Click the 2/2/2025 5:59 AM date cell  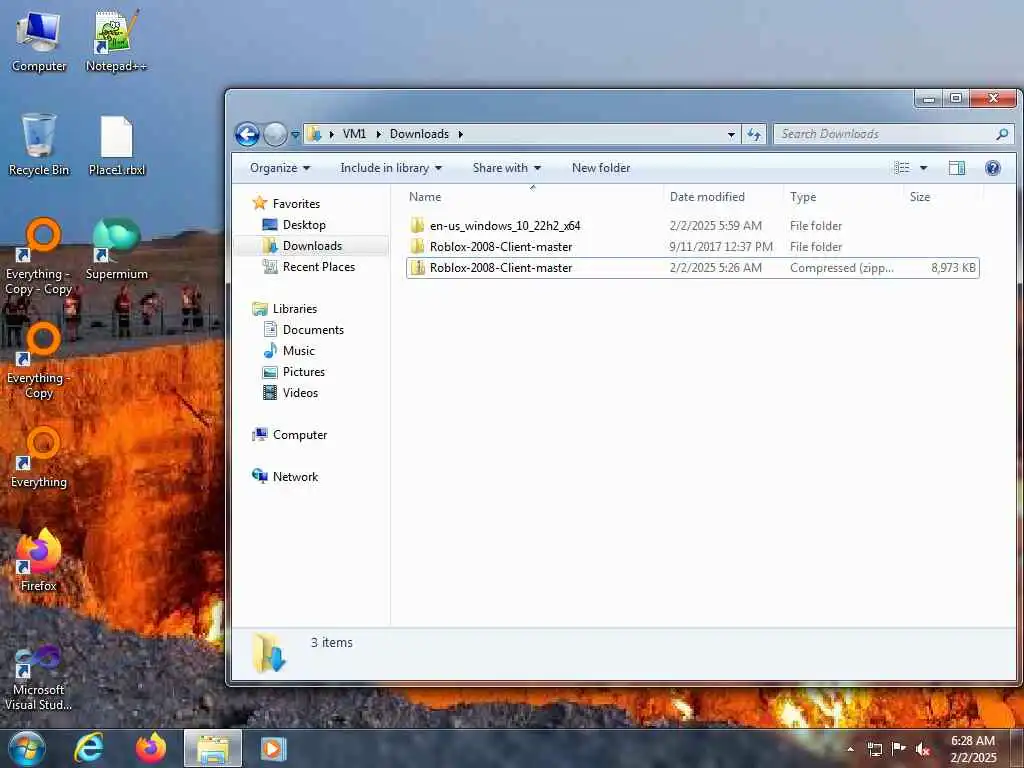pyautogui.click(x=716, y=226)
